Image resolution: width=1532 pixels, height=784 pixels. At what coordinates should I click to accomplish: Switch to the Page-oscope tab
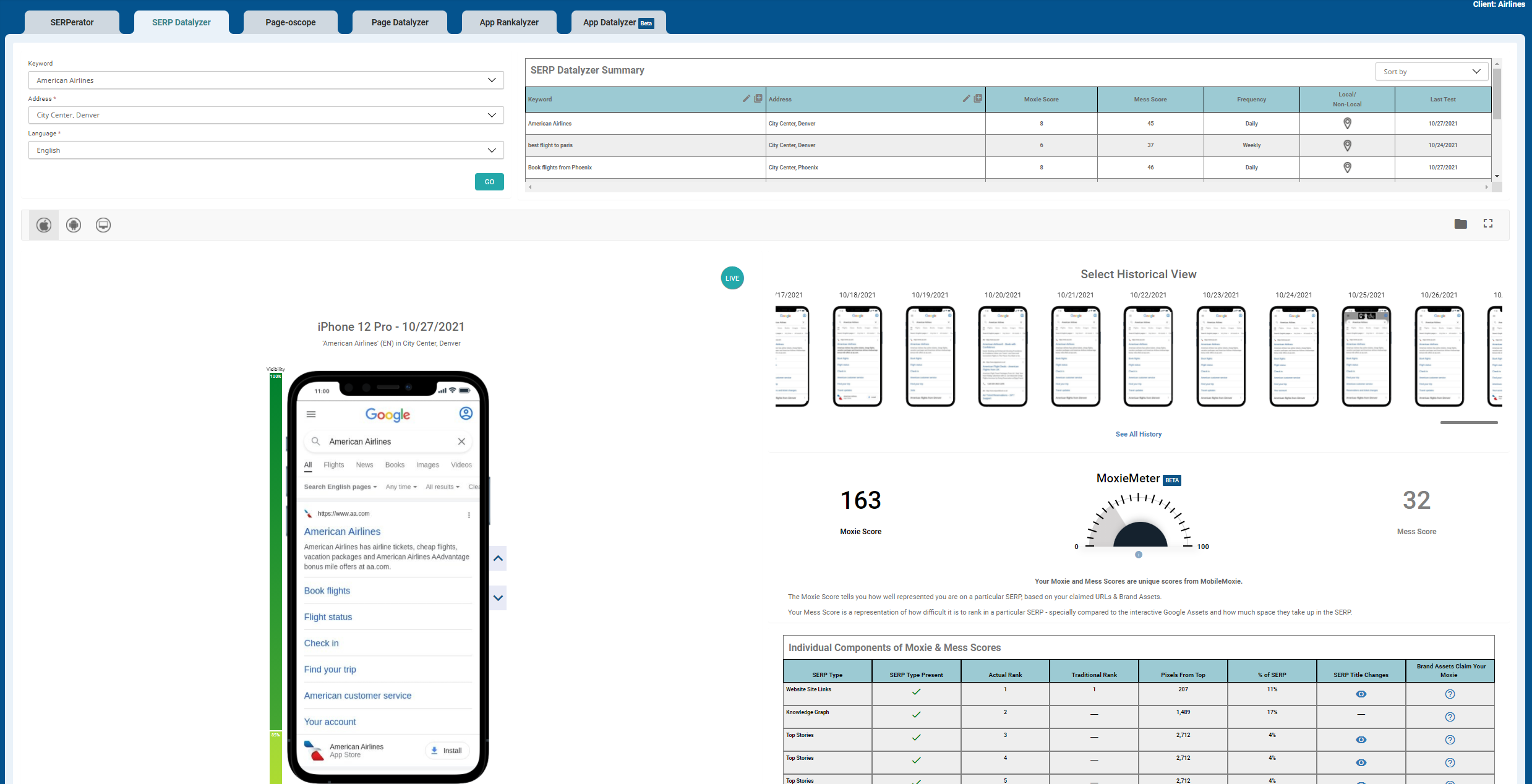pos(291,22)
